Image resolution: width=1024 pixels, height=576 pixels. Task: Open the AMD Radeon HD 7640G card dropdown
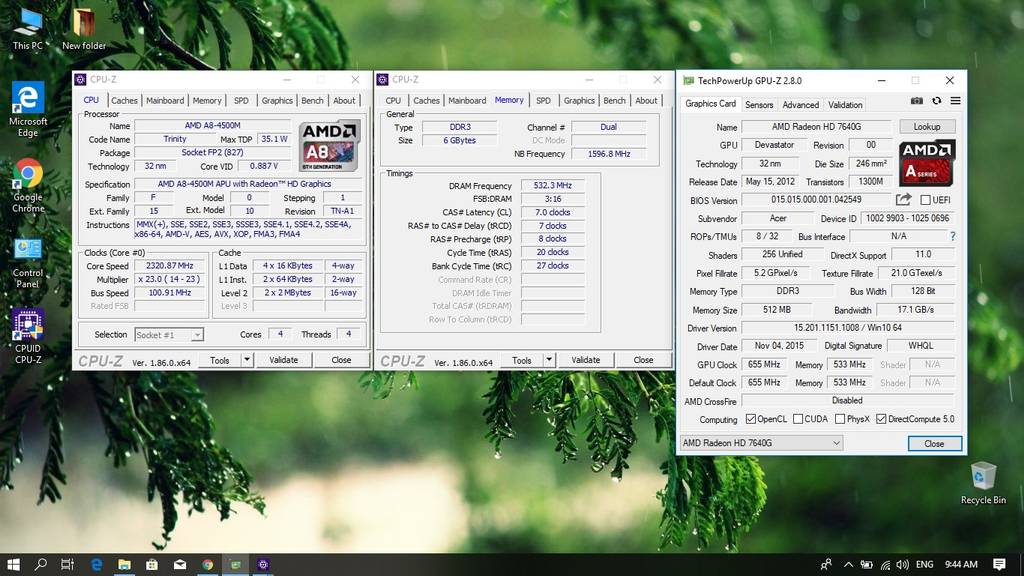tap(761, 443)
